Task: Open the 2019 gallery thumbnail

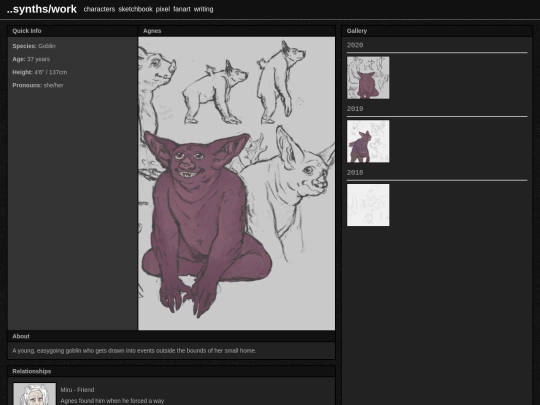Action: tap(368, 141)
